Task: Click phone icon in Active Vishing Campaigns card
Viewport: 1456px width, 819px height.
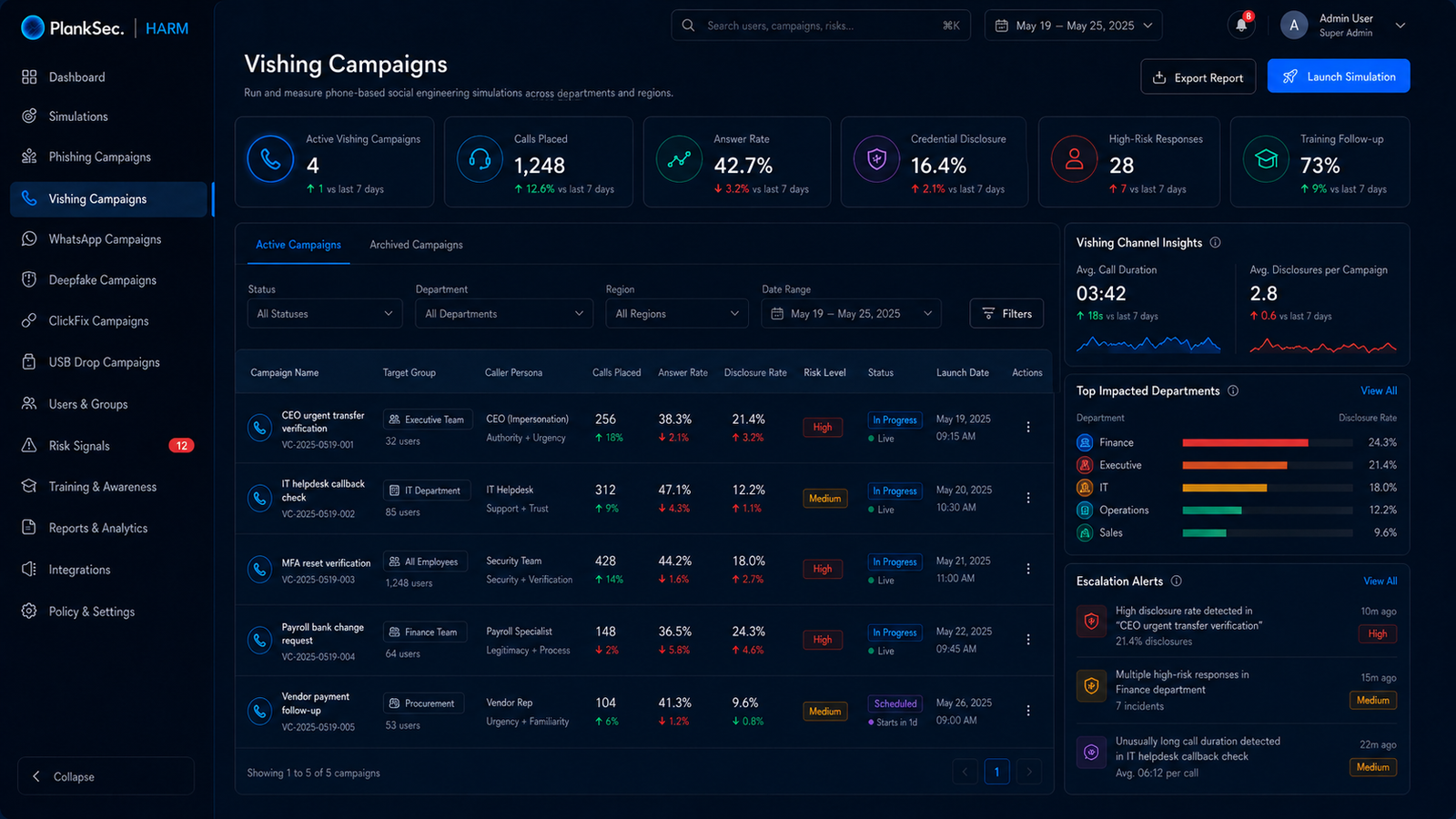Action: coord(270,159)
